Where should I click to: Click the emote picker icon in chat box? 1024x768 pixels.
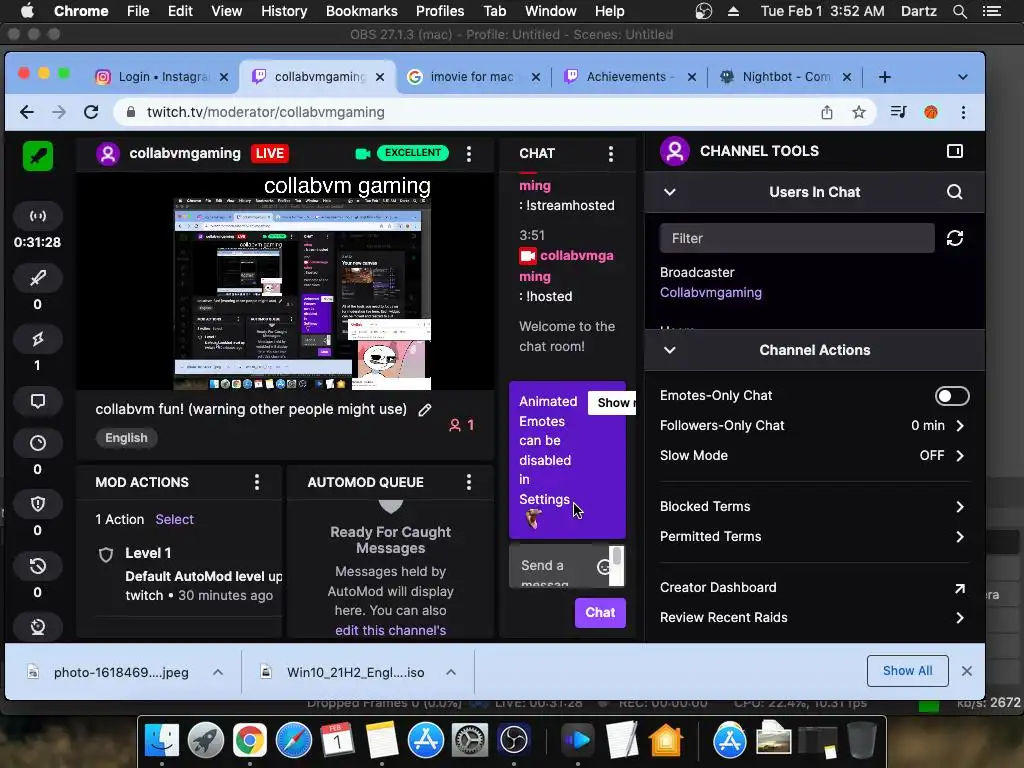(x=603, y=566)
